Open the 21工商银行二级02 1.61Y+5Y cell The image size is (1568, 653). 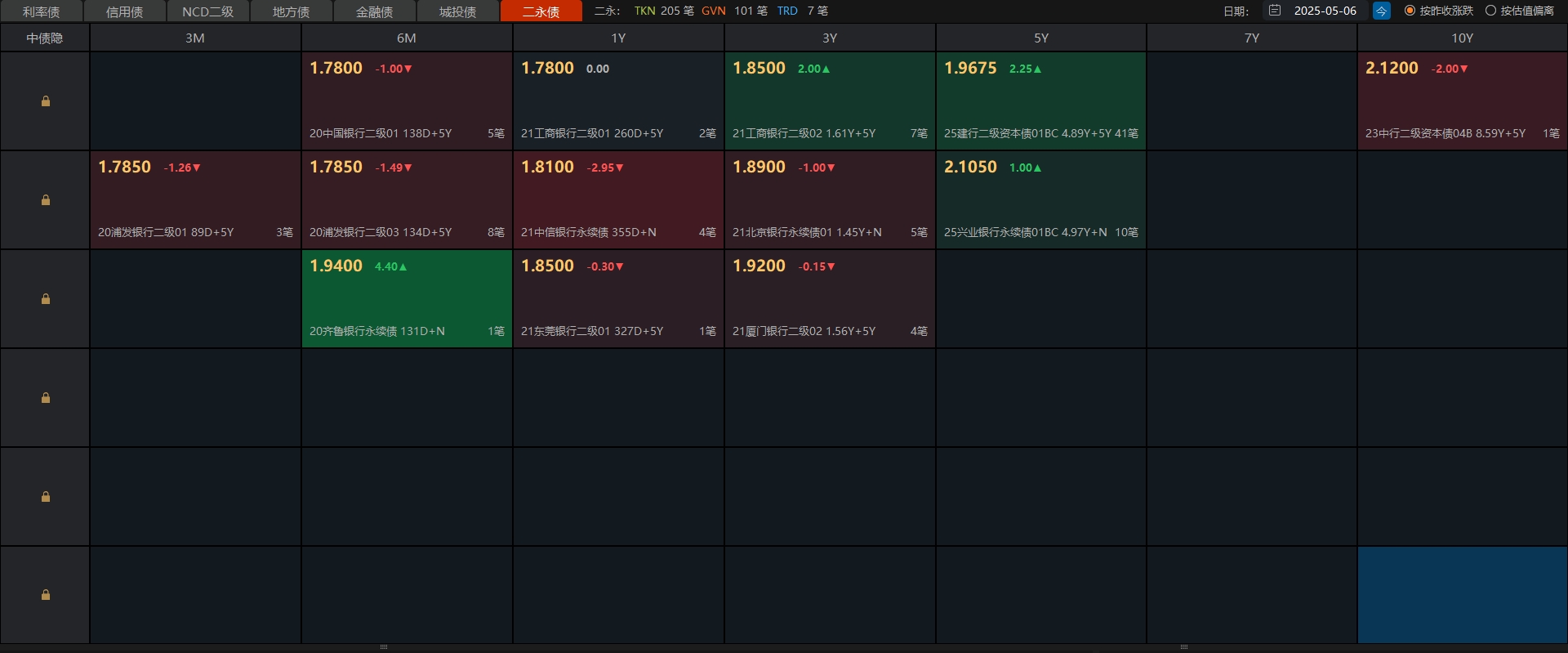[x=830, y=101]
